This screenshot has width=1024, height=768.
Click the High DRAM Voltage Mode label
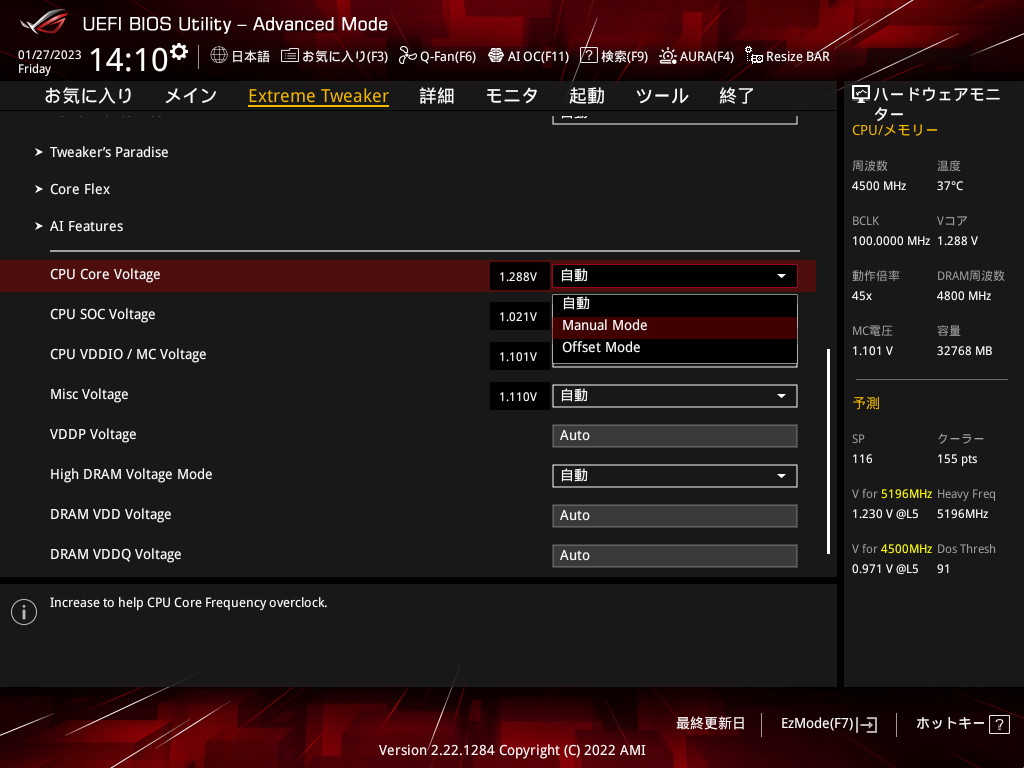pos(131,475)
